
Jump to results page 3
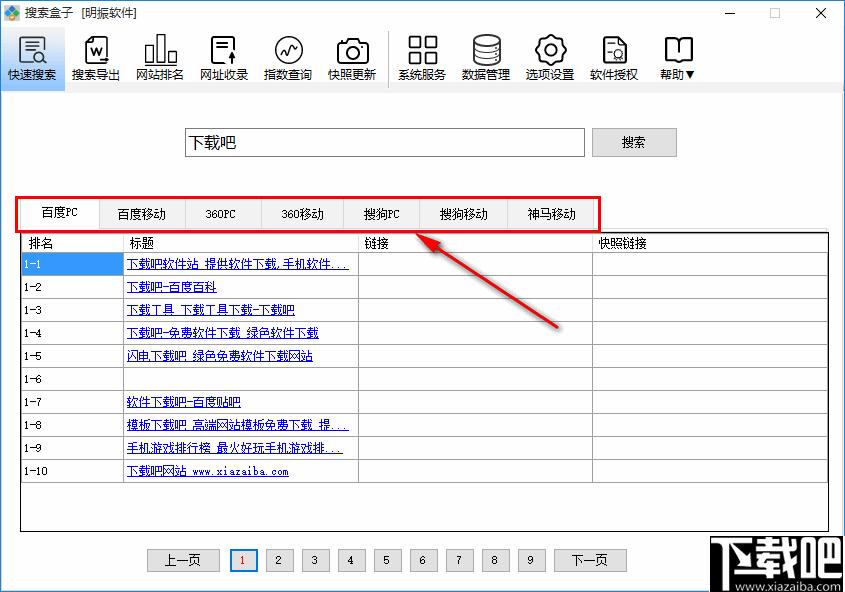coord(316,560)
